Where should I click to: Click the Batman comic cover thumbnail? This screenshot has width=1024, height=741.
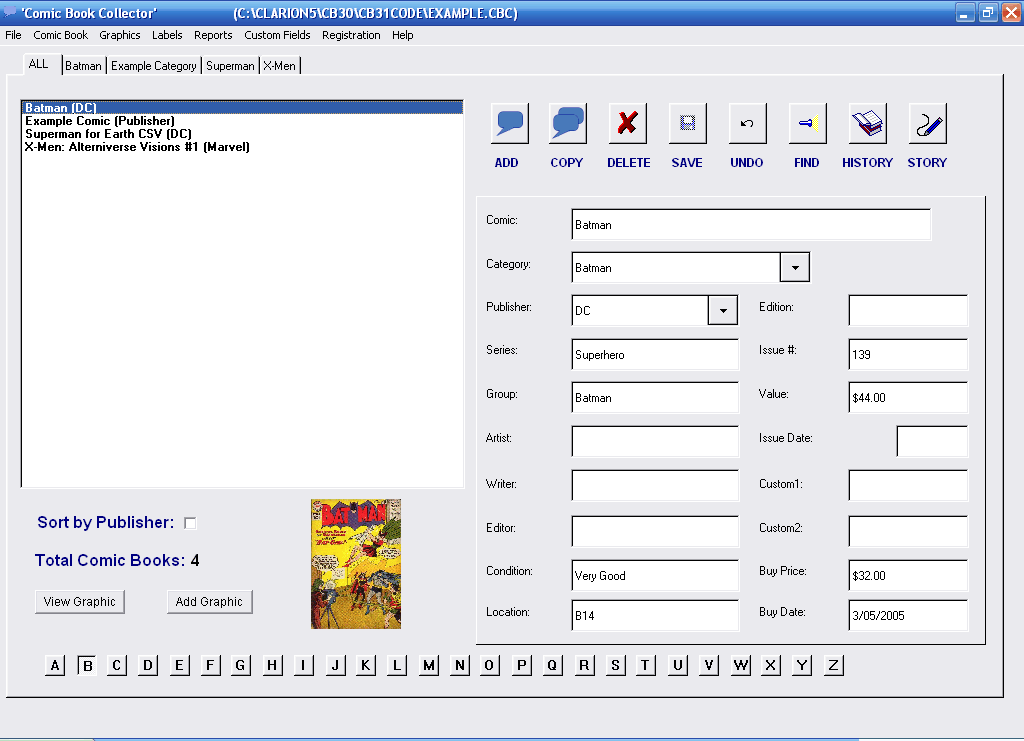pyautogui.click(x=356, y=564)
